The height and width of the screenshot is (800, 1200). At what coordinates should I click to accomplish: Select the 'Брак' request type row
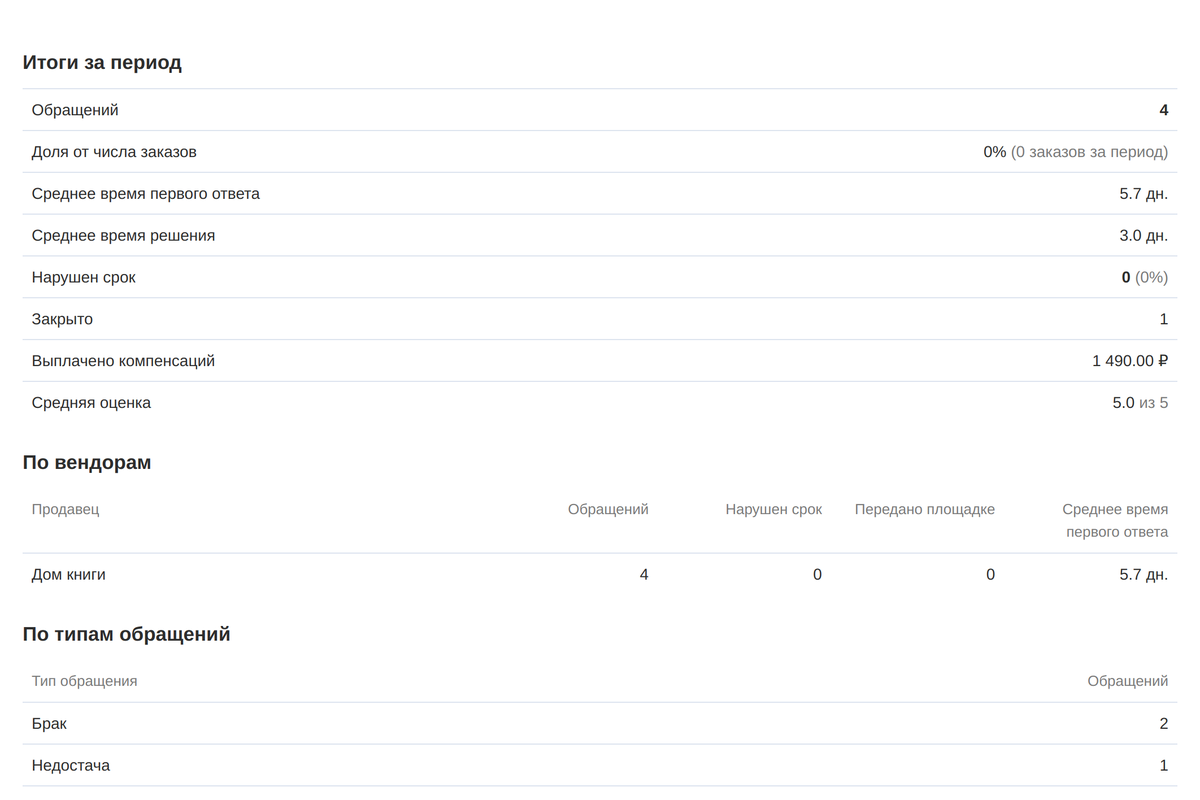pyautogui.click(x=600, y=724)
